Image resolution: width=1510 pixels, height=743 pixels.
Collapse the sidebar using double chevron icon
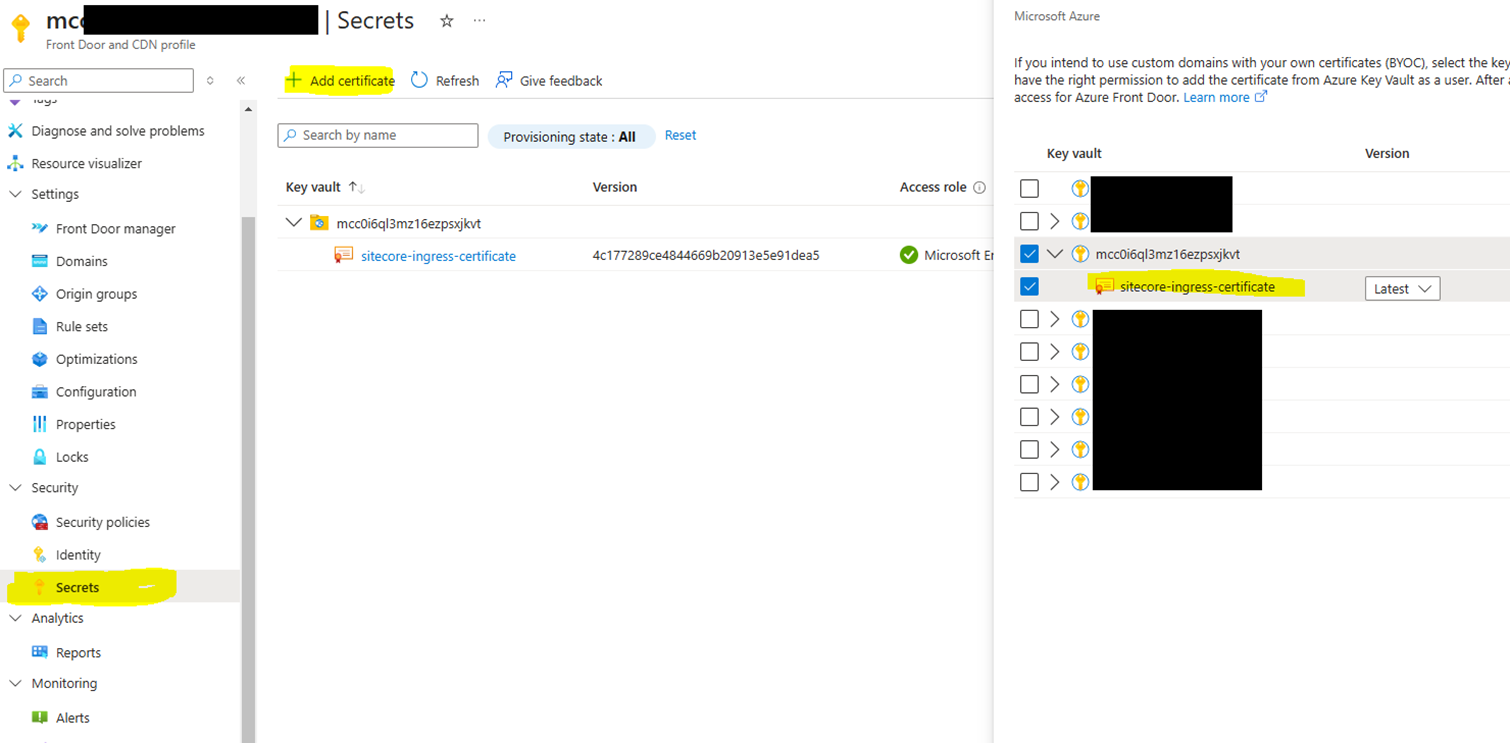click(241, 80)
